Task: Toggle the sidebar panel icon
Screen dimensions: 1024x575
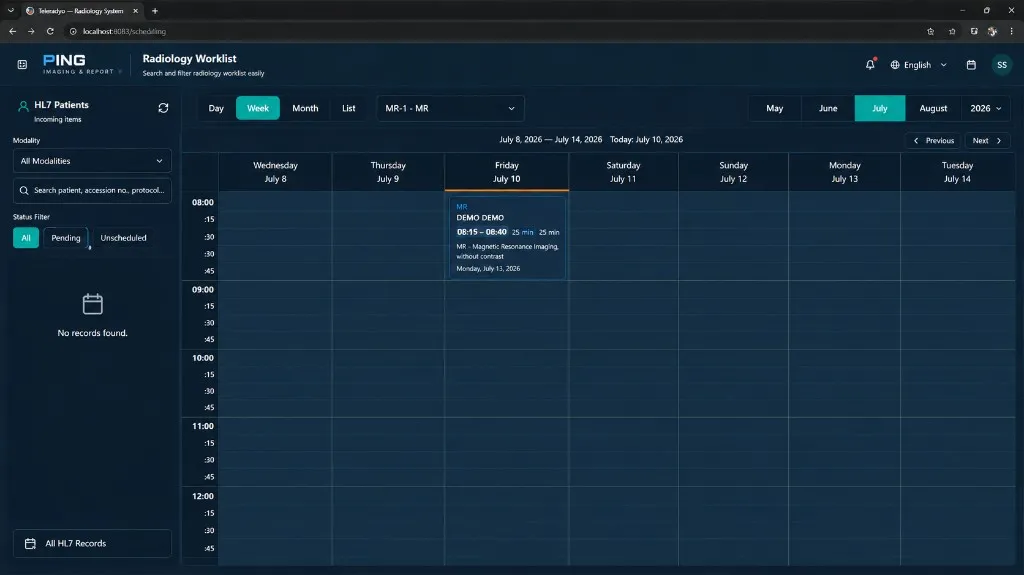Action: [x=22, y=65]
